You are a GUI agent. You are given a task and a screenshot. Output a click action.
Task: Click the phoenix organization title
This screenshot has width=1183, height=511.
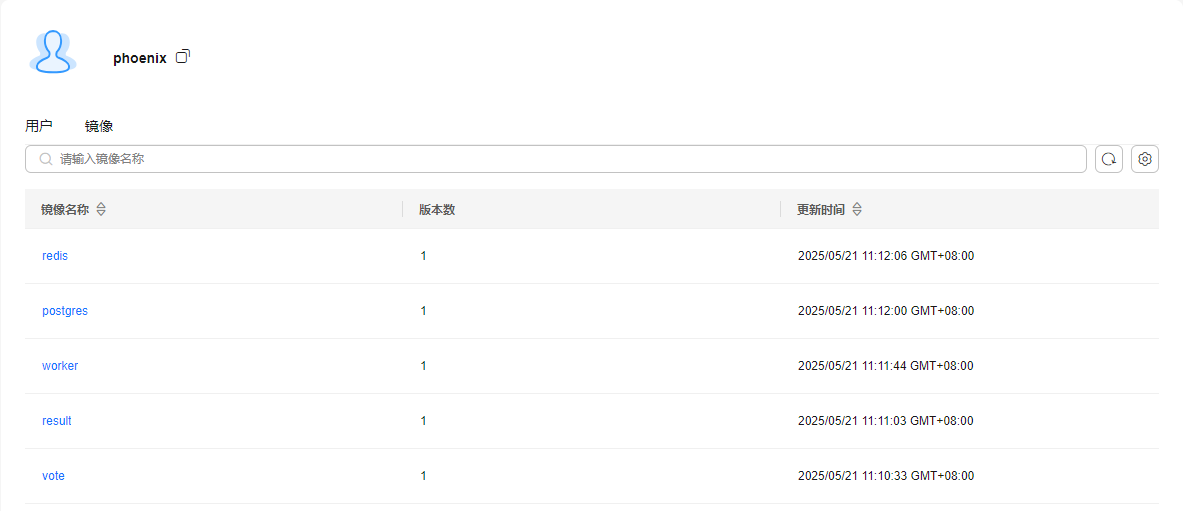click(x=140, y=58)
